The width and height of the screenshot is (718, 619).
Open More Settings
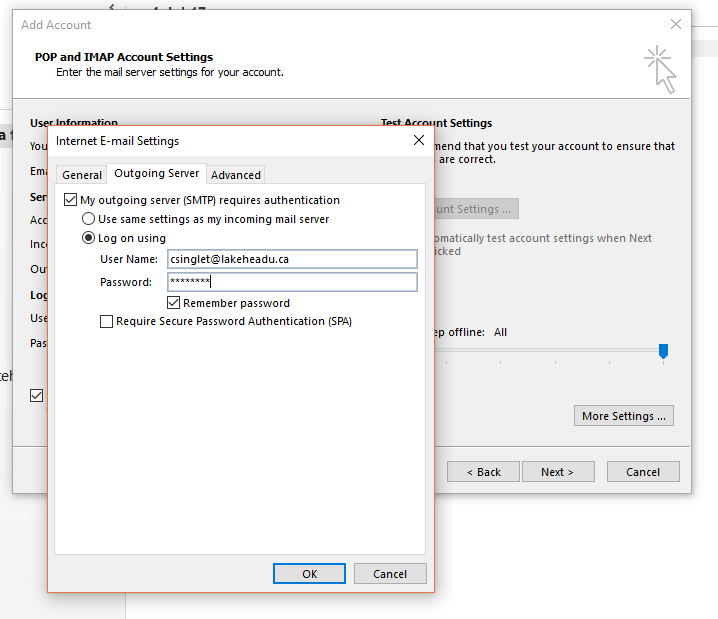coord(624,416)
